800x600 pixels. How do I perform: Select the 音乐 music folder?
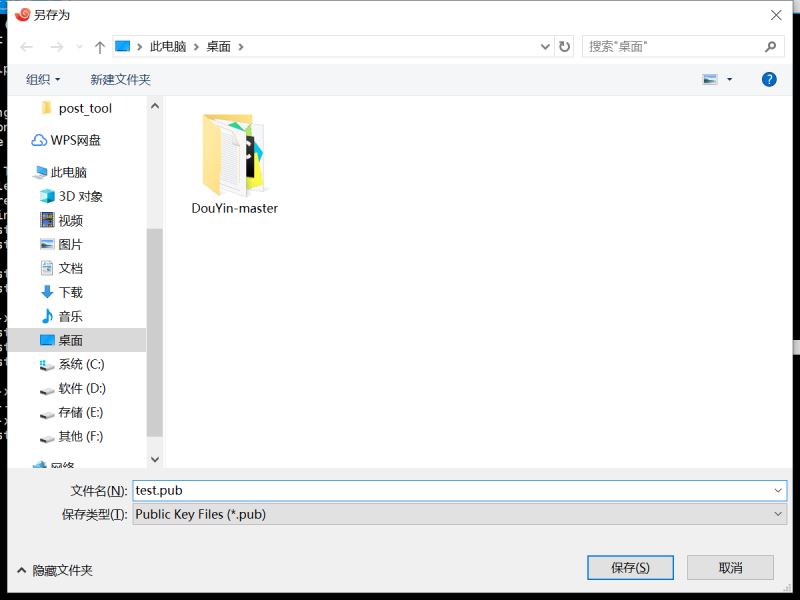(x=70, y=316)
